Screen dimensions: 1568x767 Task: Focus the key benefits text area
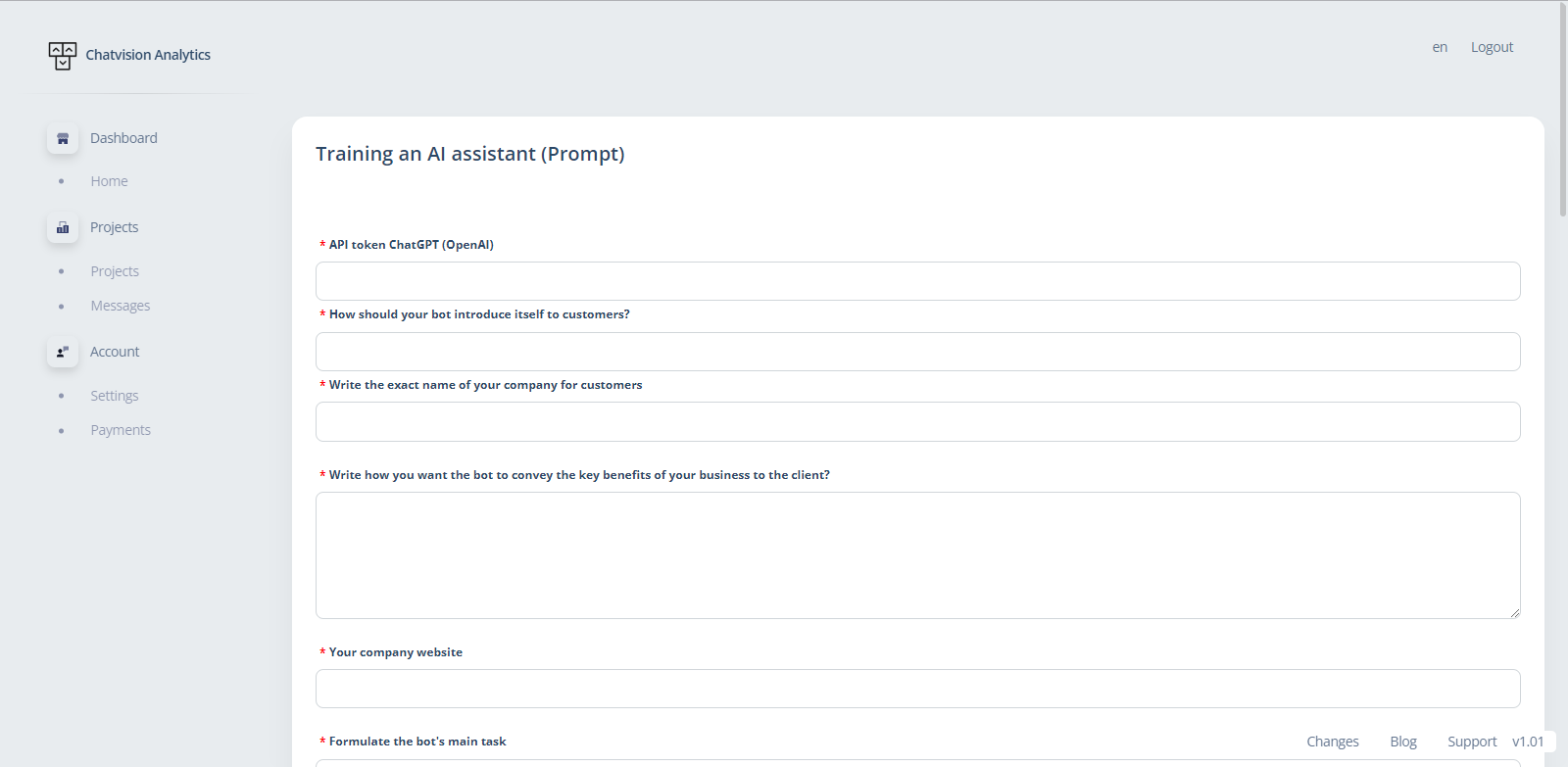[918, 555]
